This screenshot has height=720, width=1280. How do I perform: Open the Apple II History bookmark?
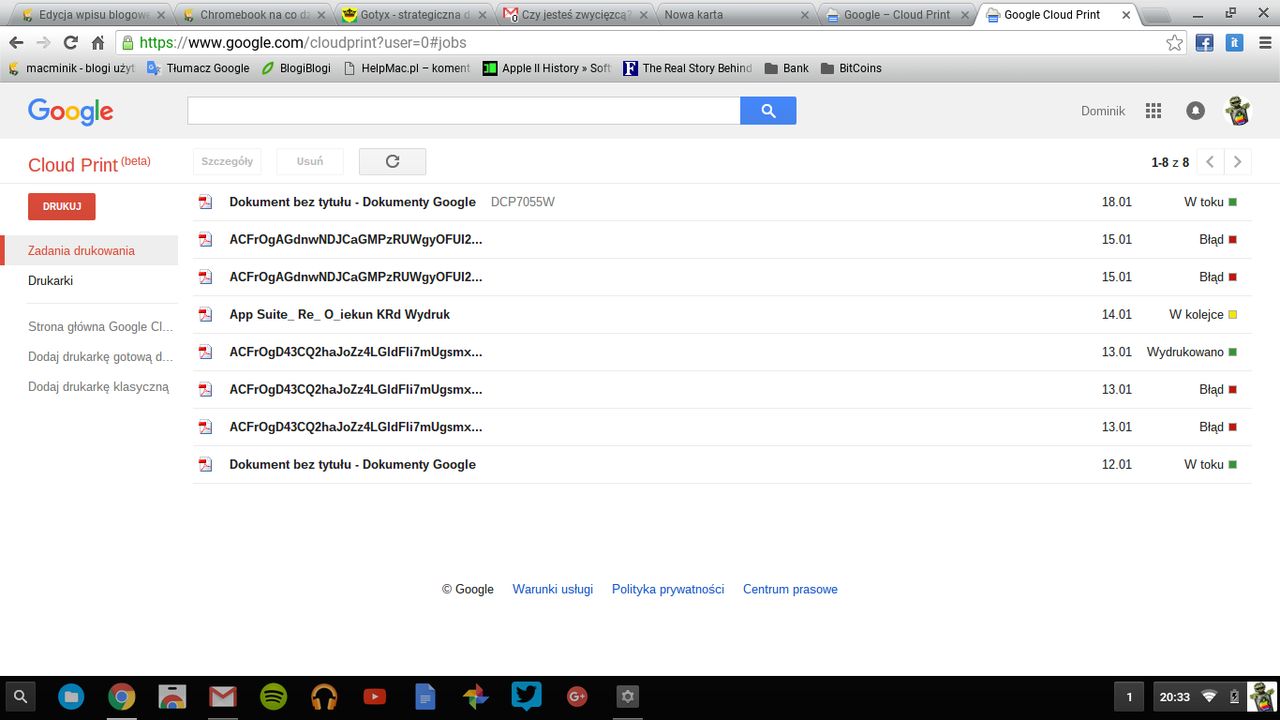click(x=546, y=68)
